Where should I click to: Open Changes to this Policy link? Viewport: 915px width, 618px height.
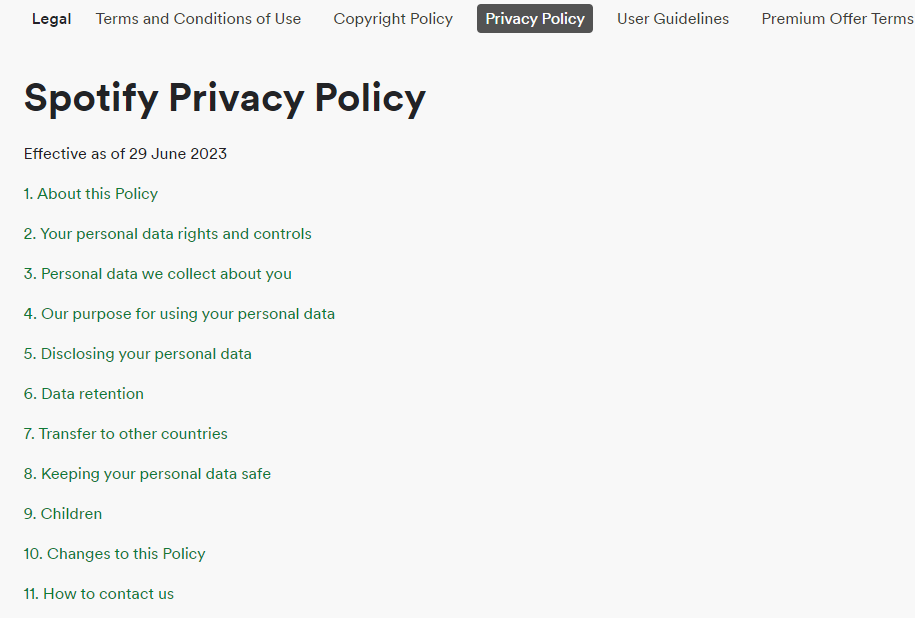click(115, 554)
